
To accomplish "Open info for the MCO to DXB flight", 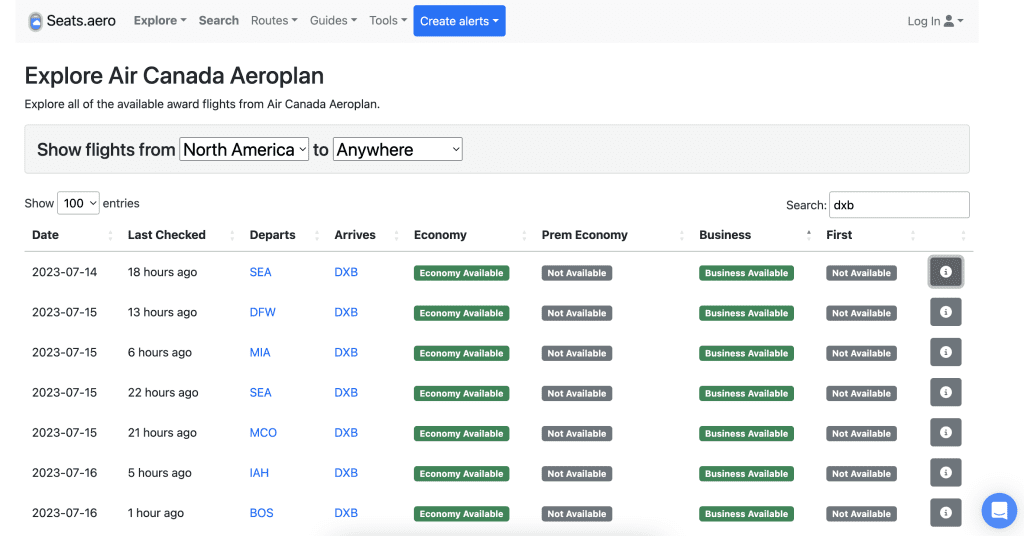I will coord(945,433).
